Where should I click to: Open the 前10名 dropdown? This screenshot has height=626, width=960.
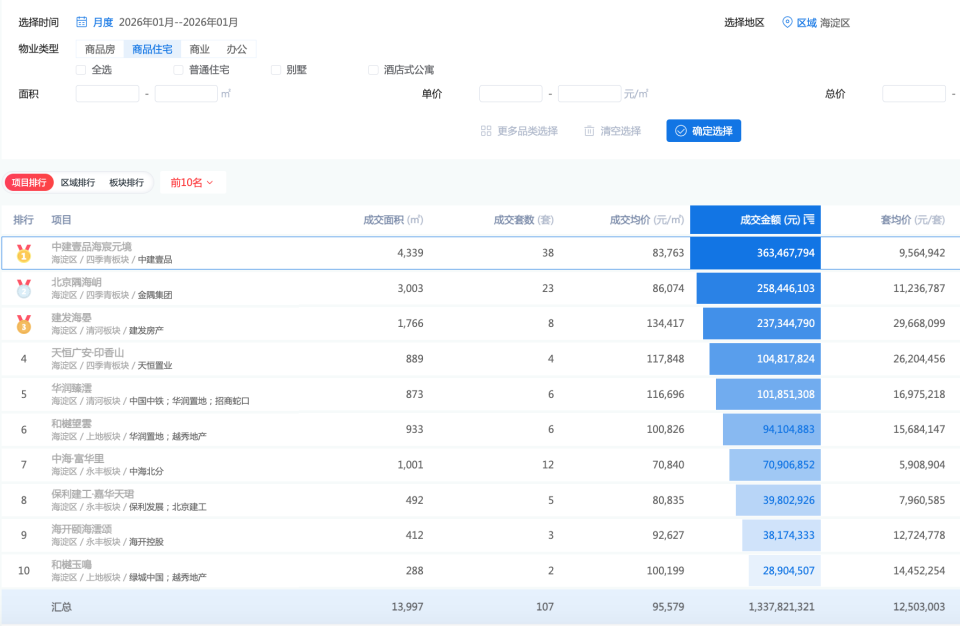point(192,182)
